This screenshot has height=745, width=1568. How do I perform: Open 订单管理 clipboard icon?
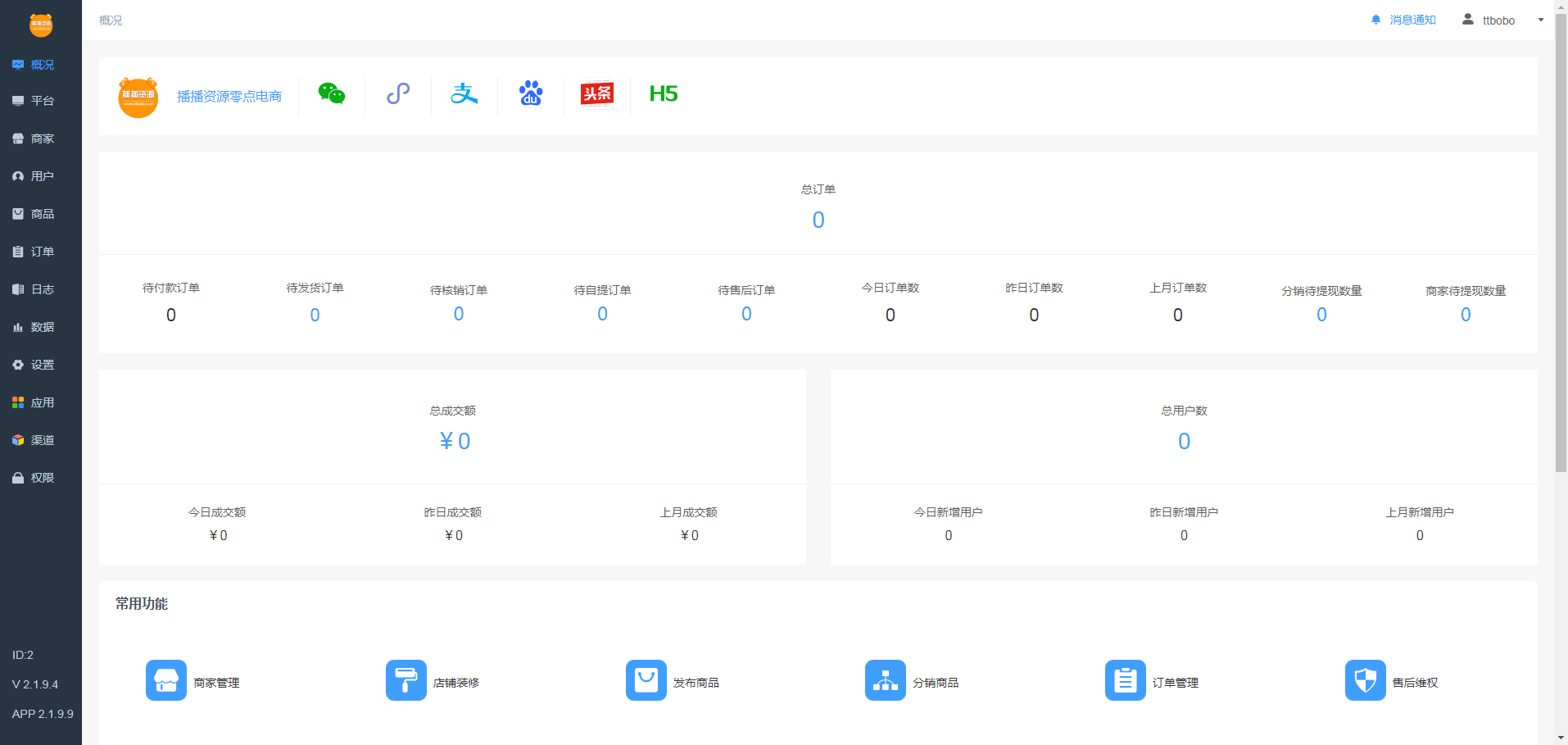(x=1126, y=680)
